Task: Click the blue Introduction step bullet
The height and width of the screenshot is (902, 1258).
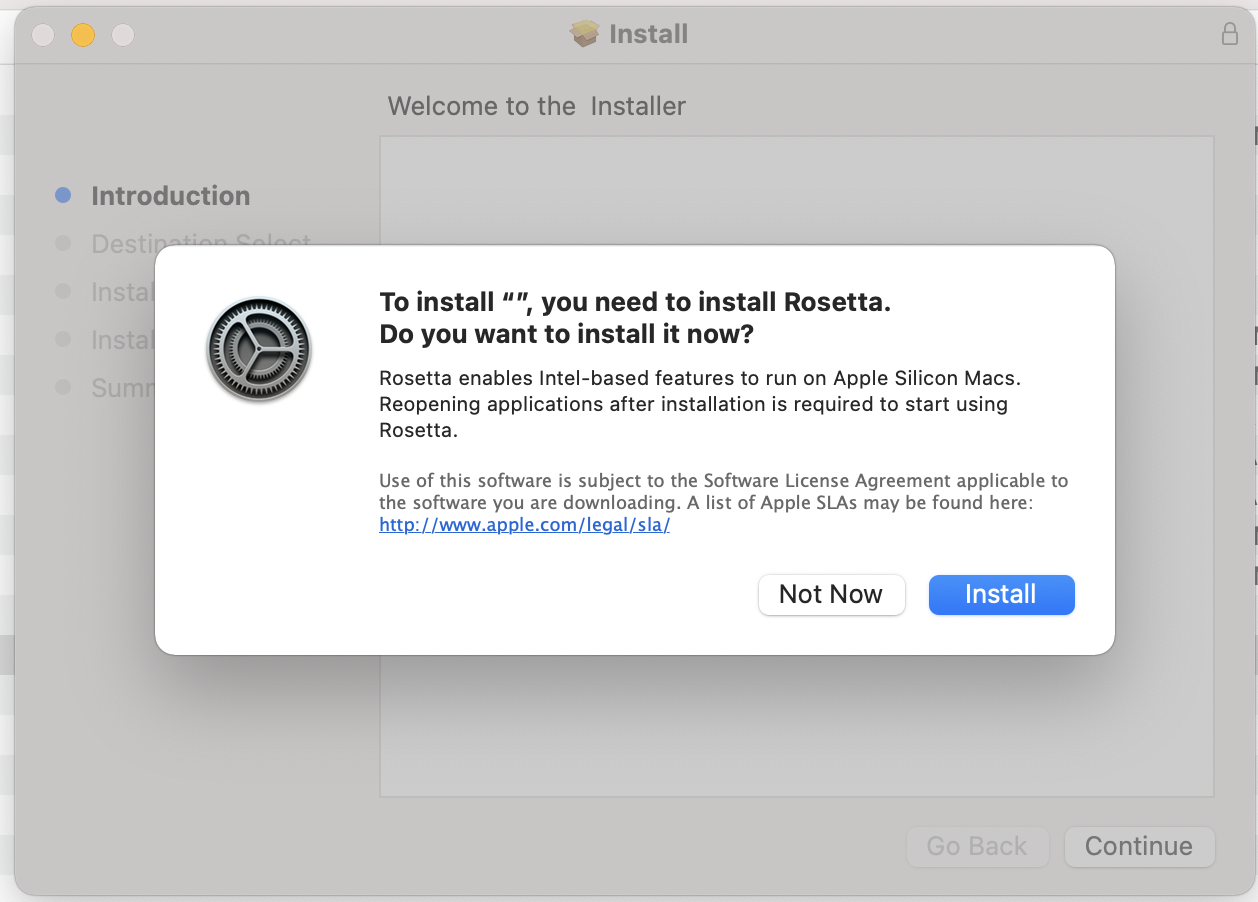Action: pyautogui.click(x=62, y=195)
